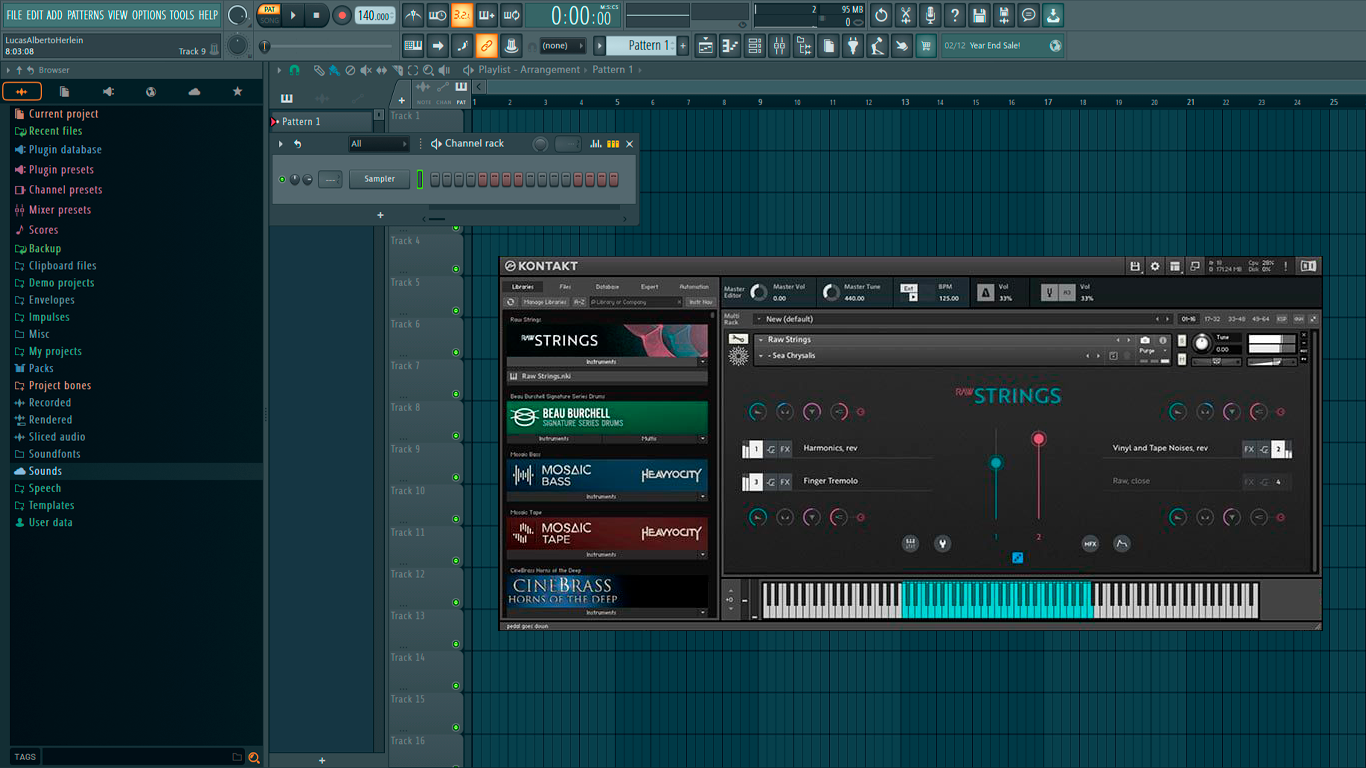Switch to Kontakt Database tab
Image resolution: width=1366 pixels, height=768 pixels.
tap(607, 287)
